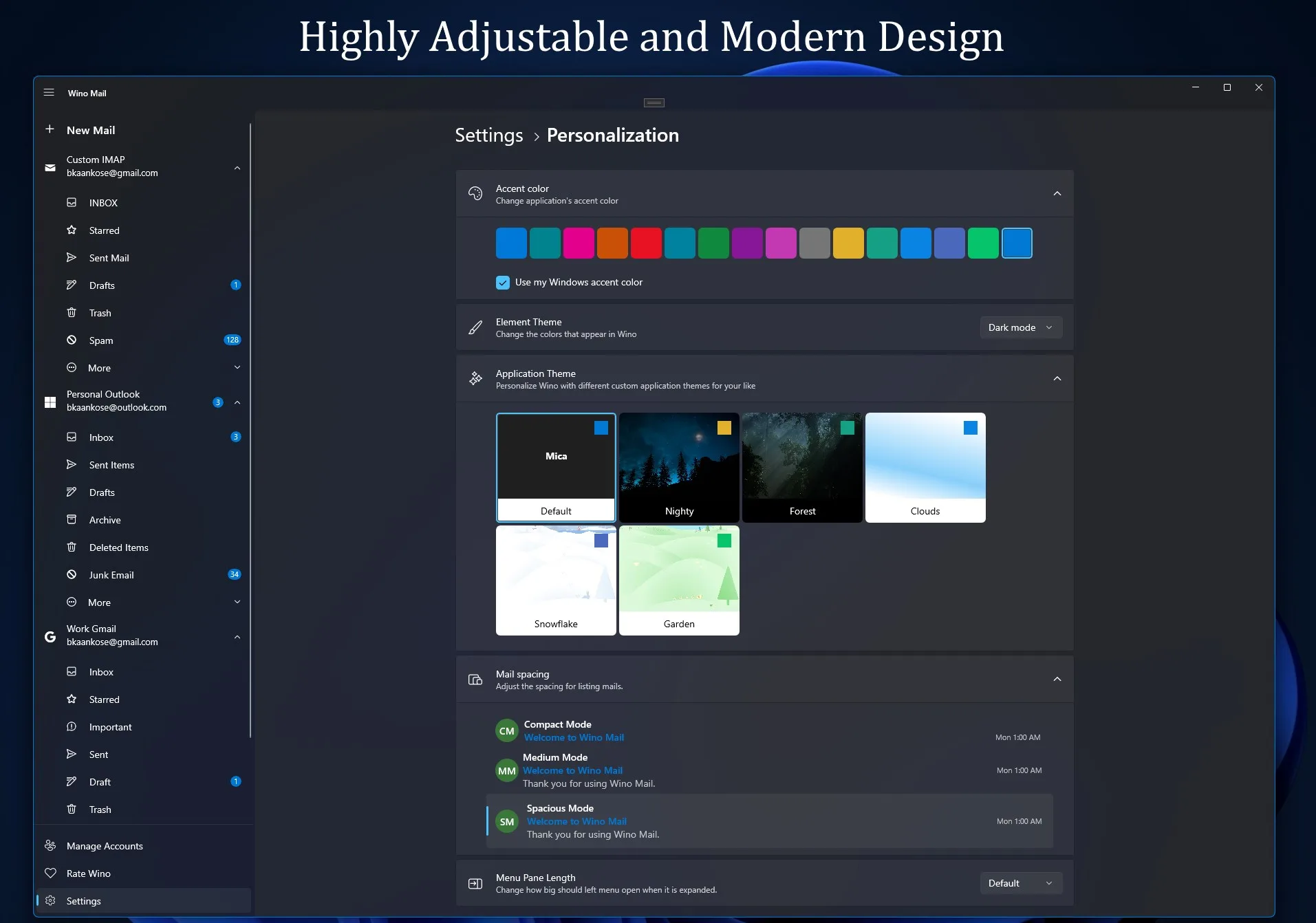Choose the Garden application theme
The image size is (1316, 923).
pyautogui.click(x=679, y=580)
